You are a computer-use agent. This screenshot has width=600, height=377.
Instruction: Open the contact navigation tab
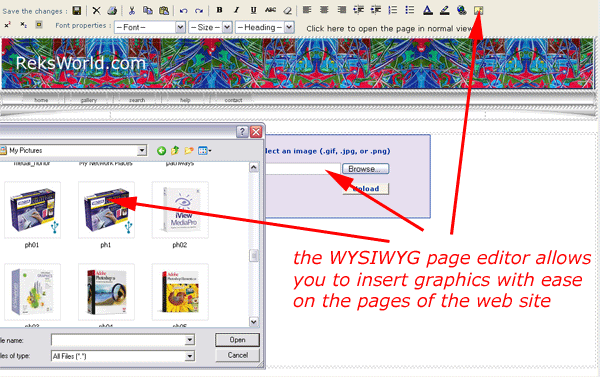[x=233, y=100]
